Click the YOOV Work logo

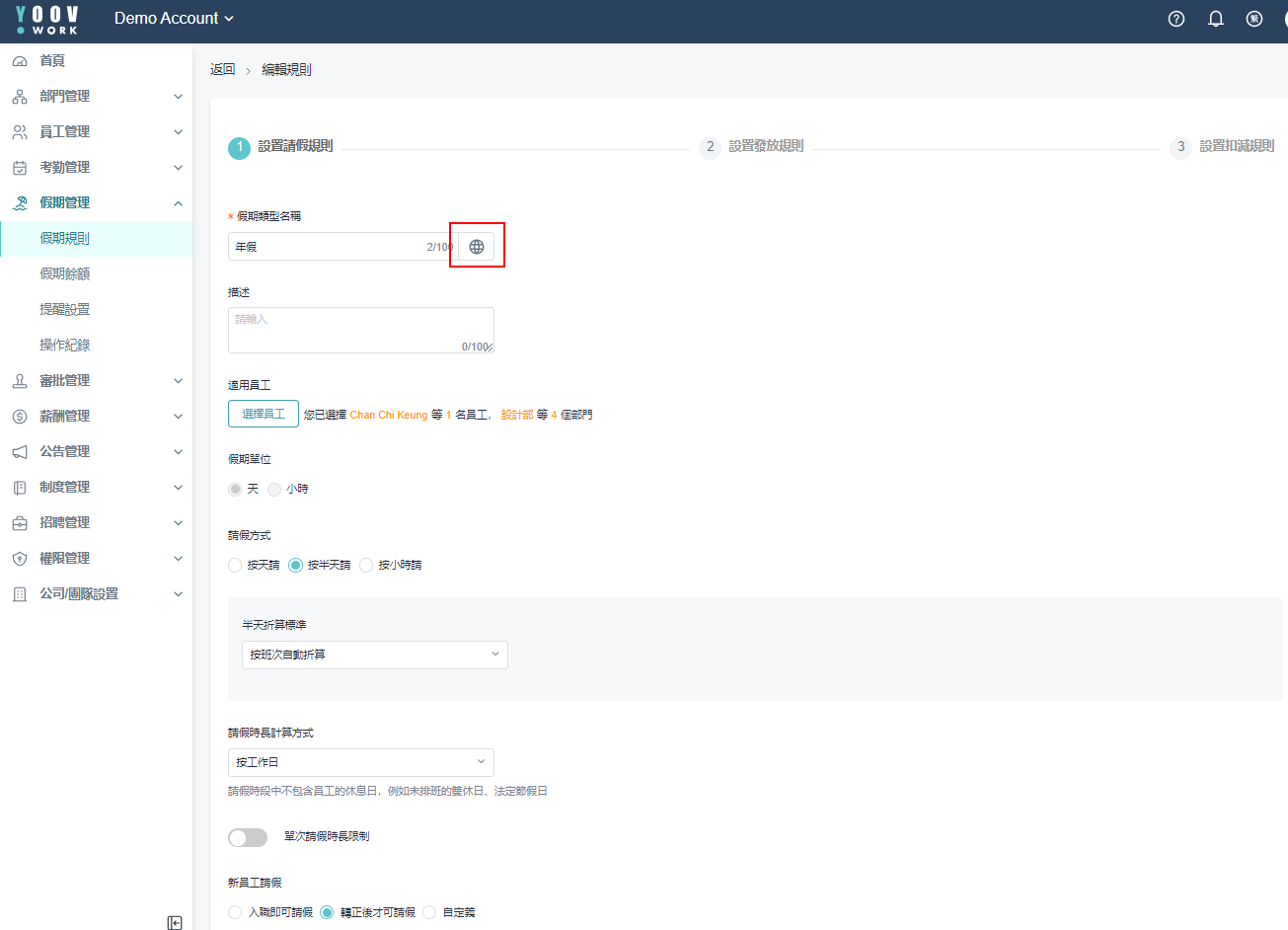point(46,20)
